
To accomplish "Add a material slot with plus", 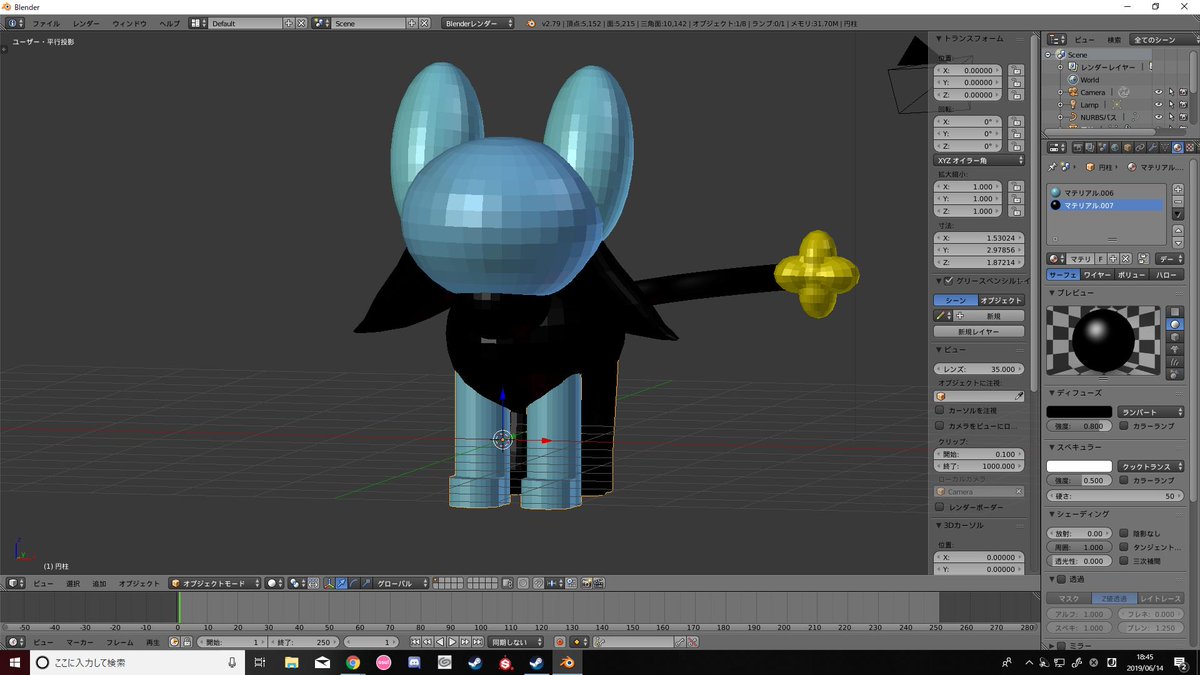I will pos(1177,189).
